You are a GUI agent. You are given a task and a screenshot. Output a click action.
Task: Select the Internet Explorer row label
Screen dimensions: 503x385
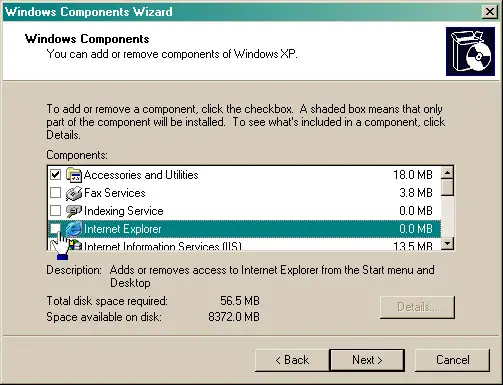(x=123, y=229)
